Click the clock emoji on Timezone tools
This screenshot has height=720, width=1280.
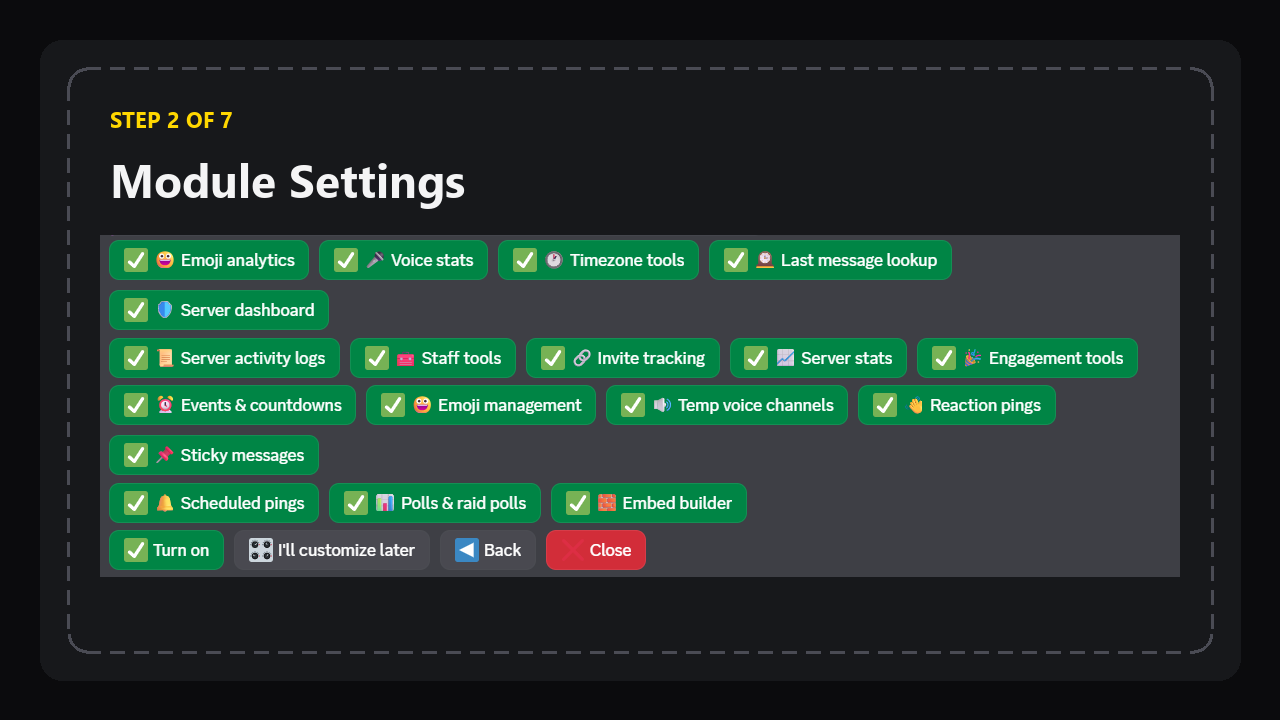pyautogui.click(x=554, y=260)
